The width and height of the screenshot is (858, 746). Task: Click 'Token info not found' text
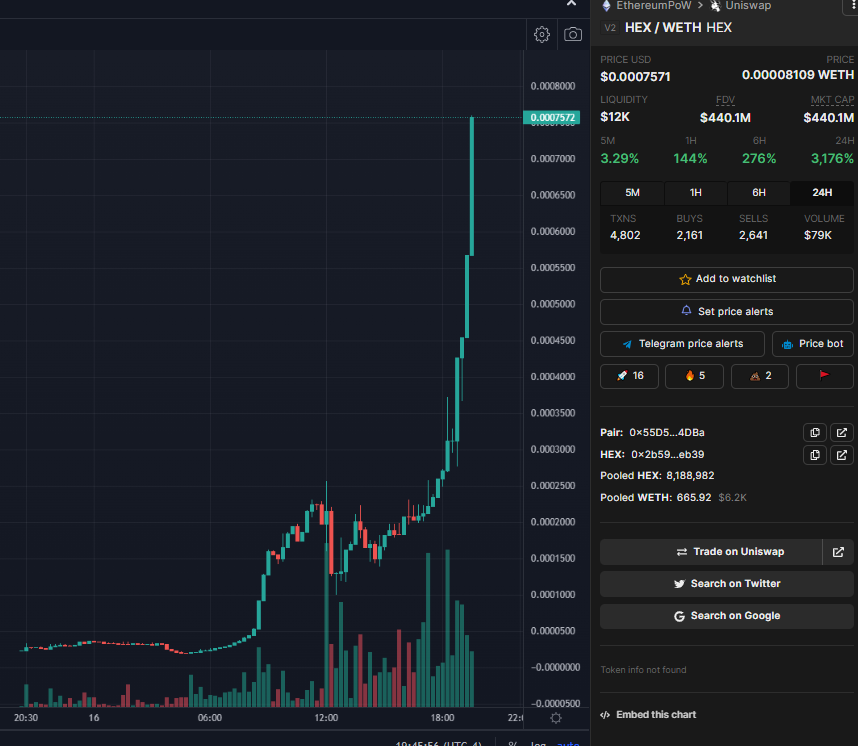click(x=643, y=670)
